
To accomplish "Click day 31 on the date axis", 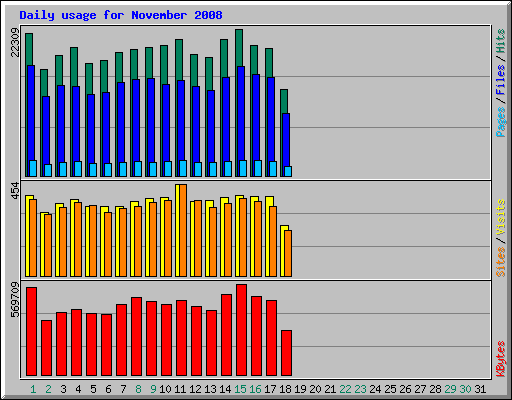I will pos(480,389).
